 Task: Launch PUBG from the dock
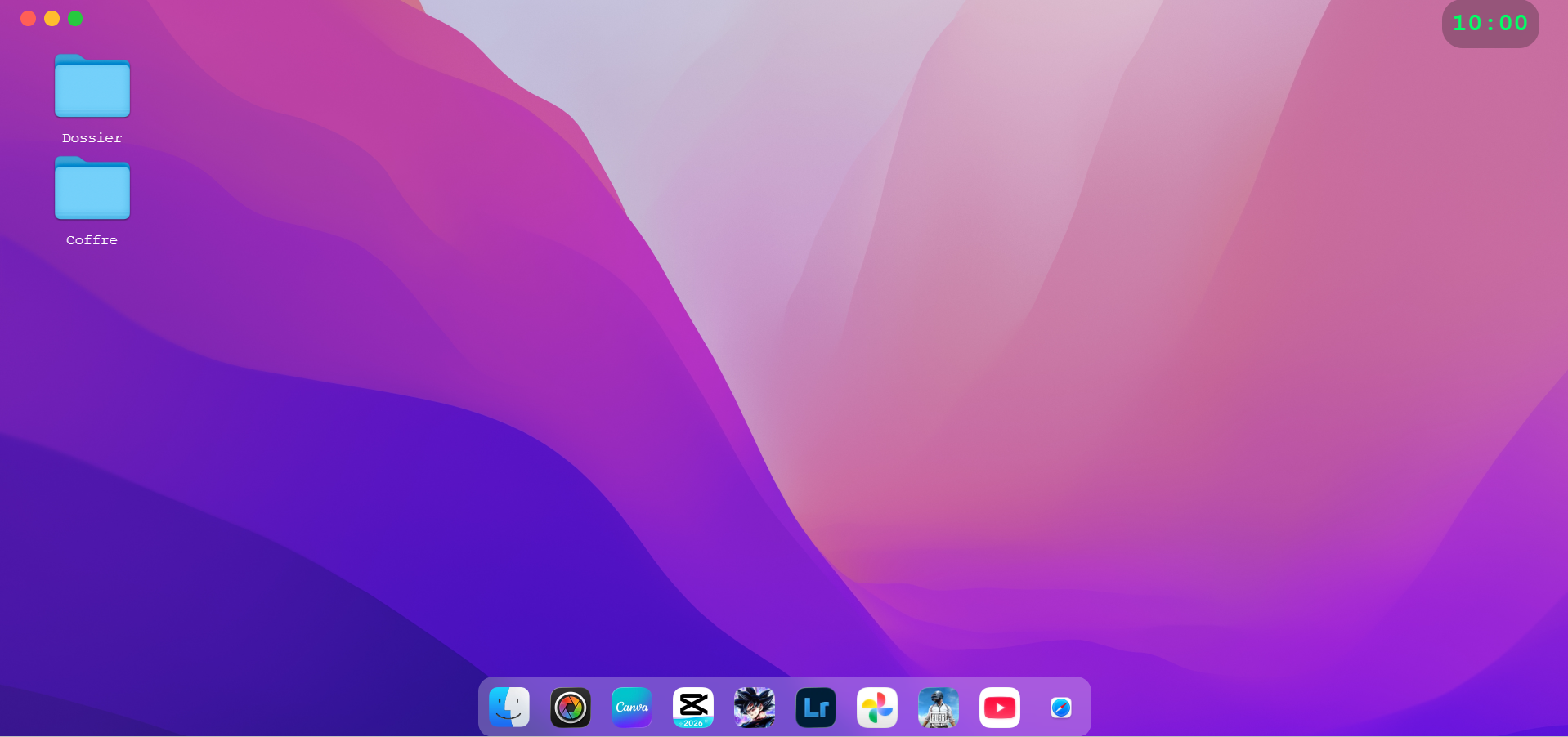click(x=938, y=707)
